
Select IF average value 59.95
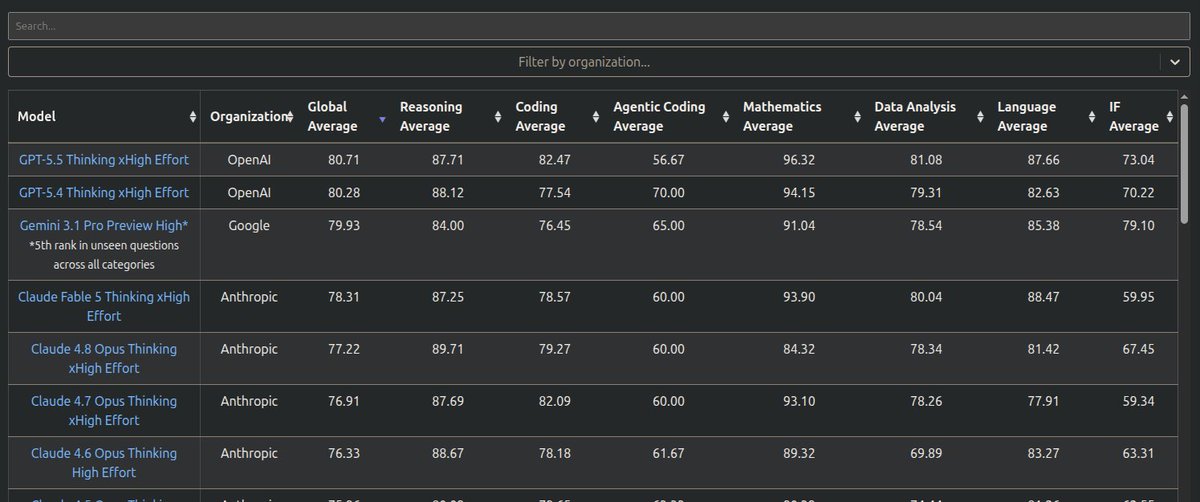(1137, 297)
